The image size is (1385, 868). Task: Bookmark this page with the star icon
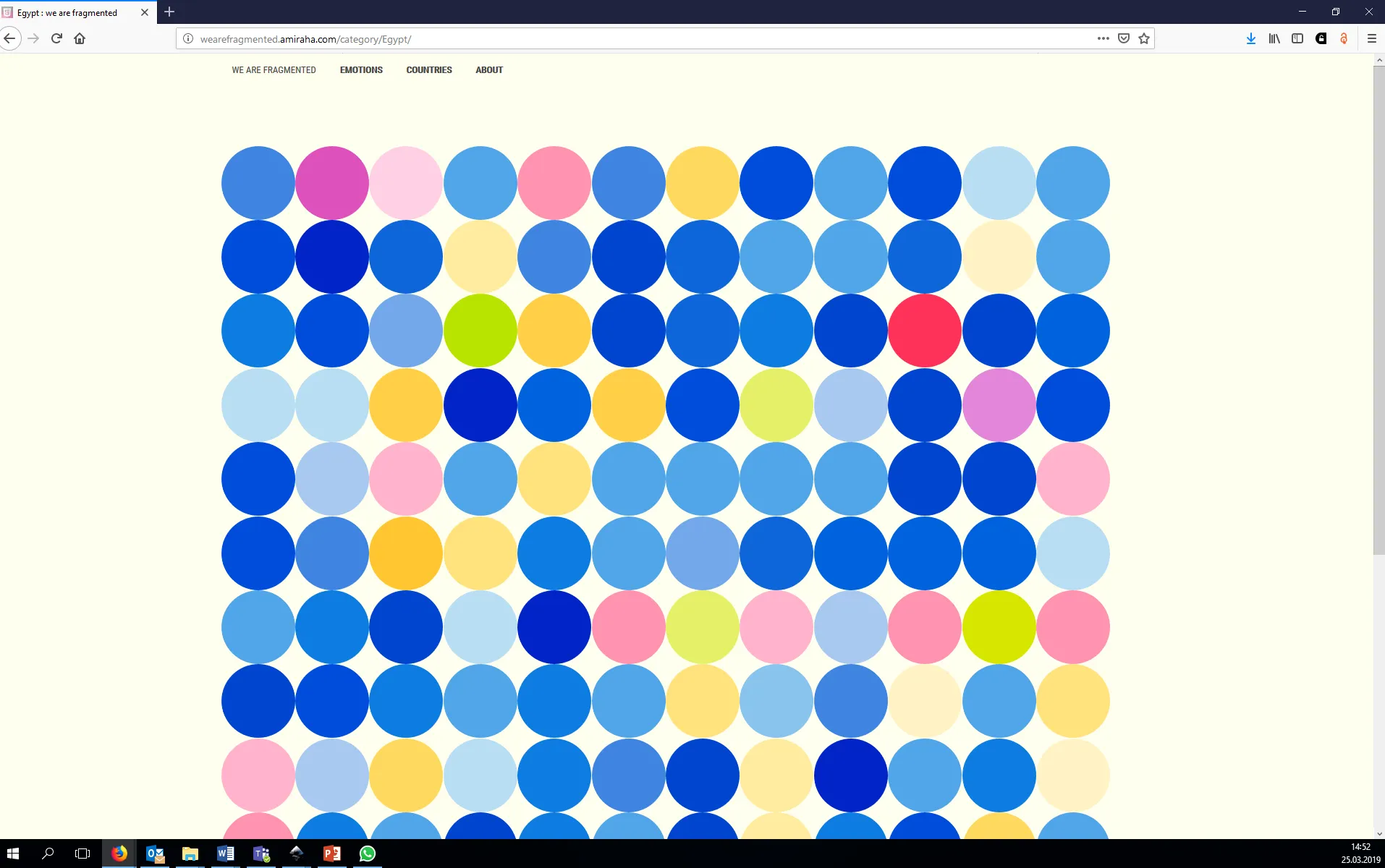coord(1144,38)
